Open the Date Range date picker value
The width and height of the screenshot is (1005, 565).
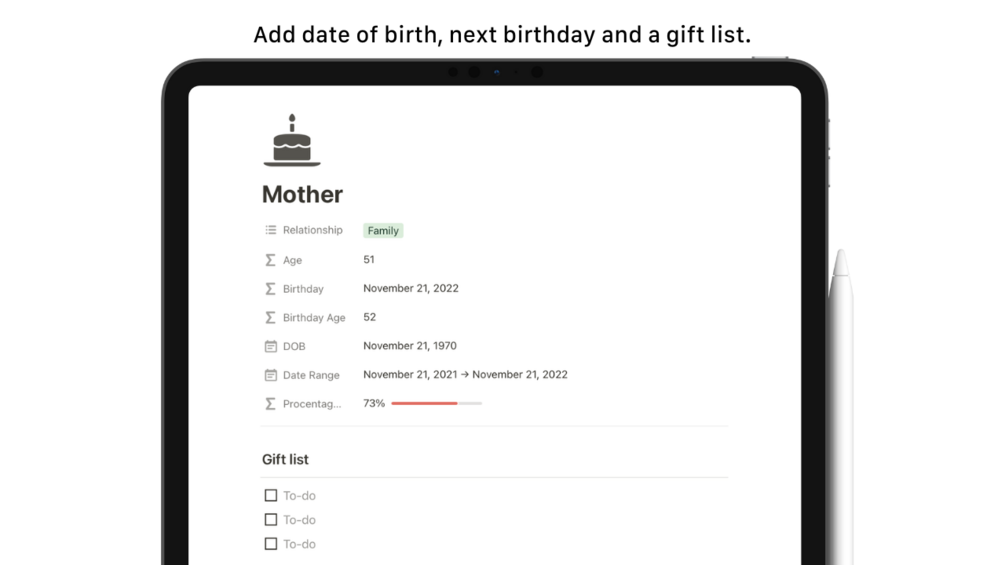click(465, 375)
